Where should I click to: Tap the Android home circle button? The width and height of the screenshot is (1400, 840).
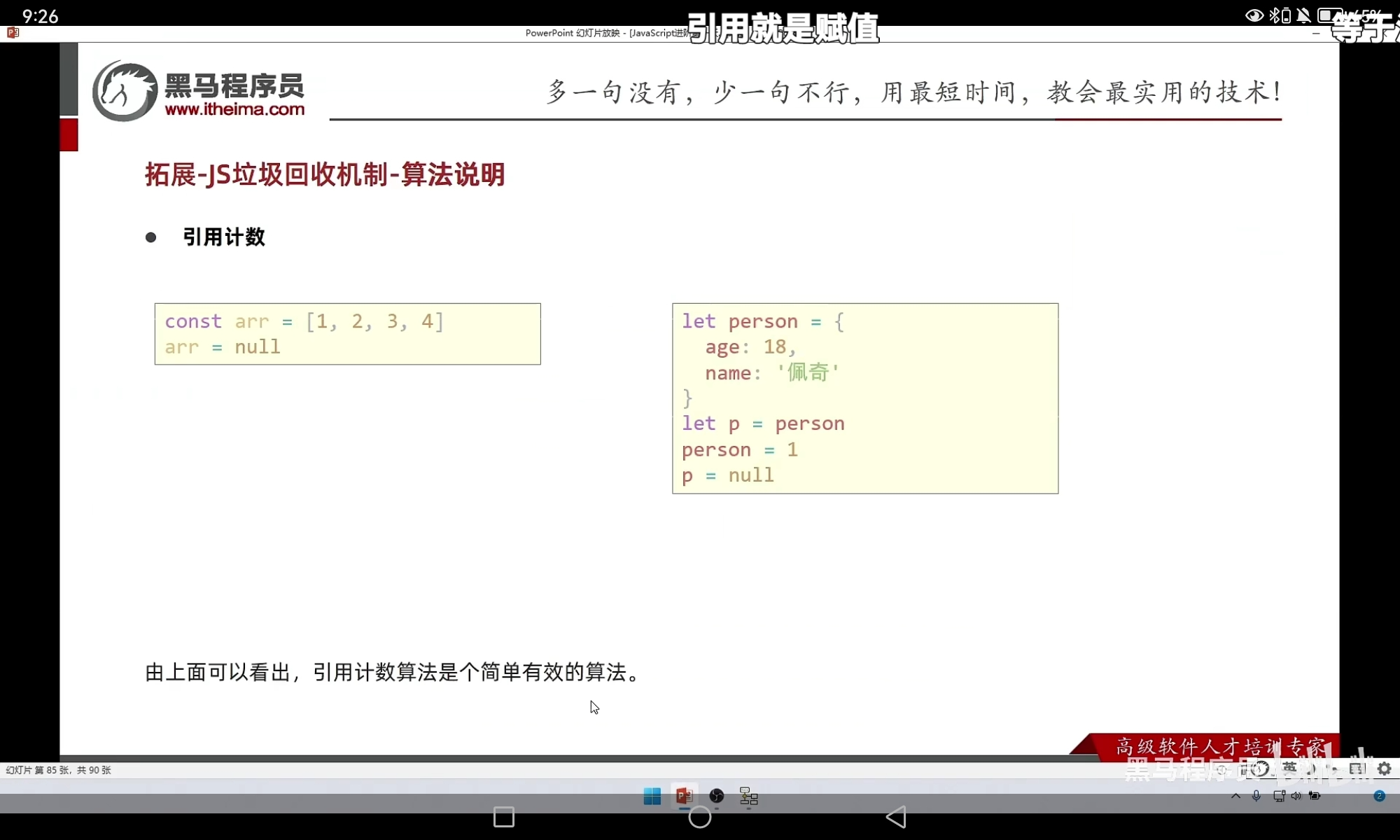pos(699,817)
